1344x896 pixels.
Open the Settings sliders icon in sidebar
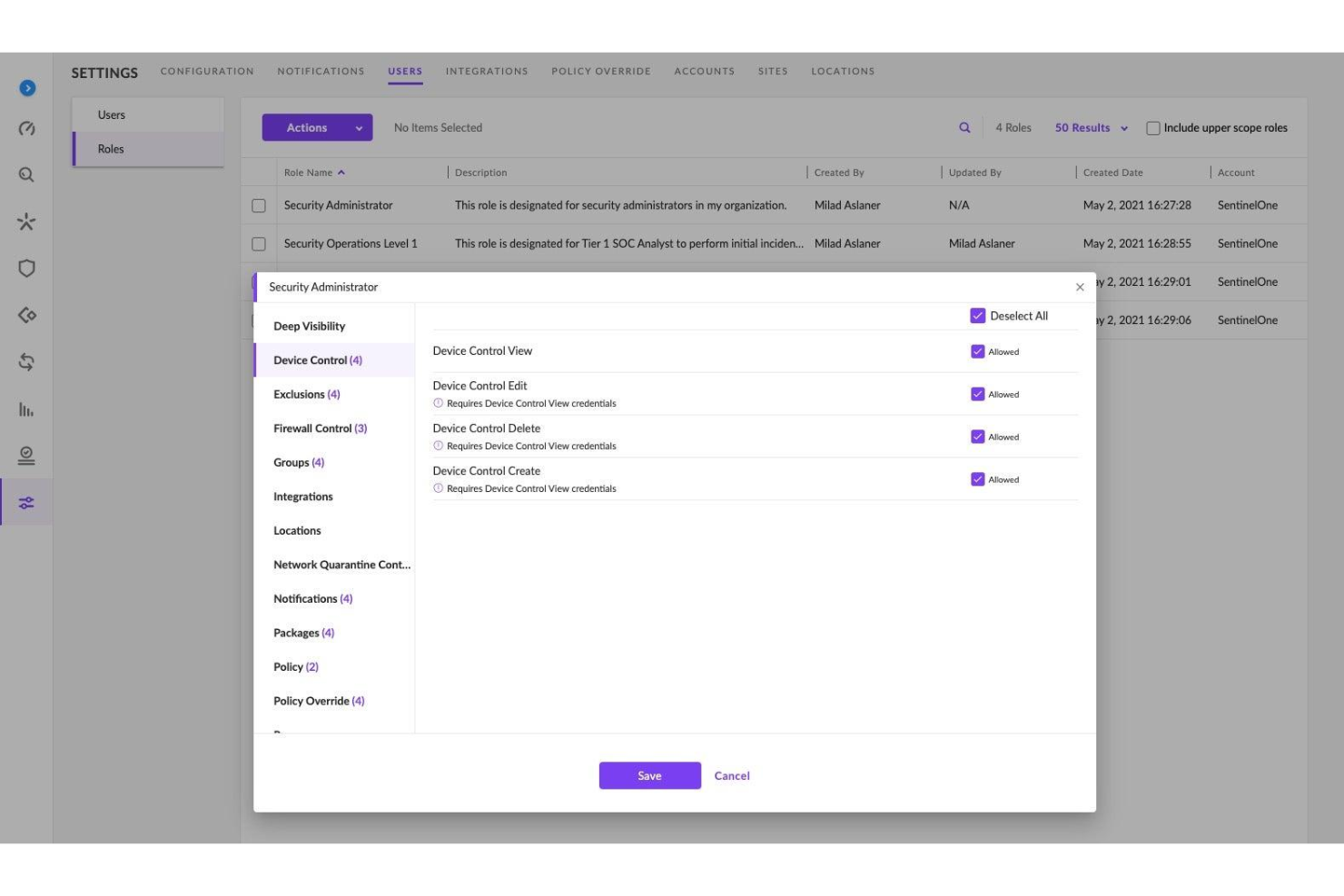(27, 502)
